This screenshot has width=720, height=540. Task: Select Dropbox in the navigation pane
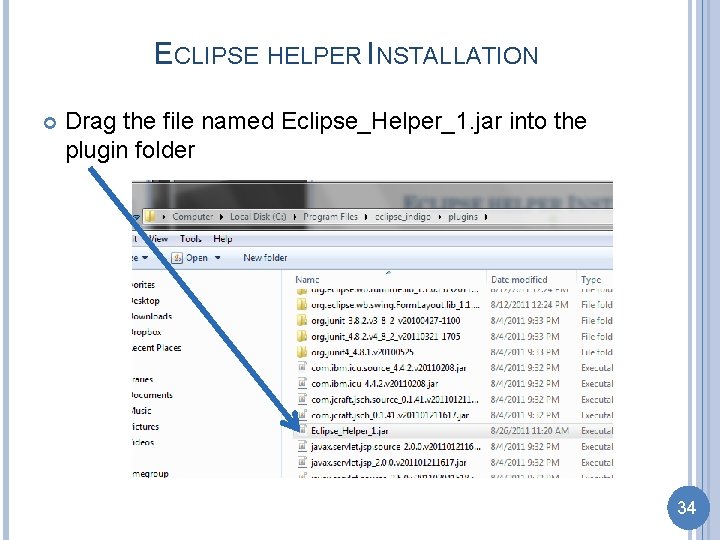(x=146, y=332)
